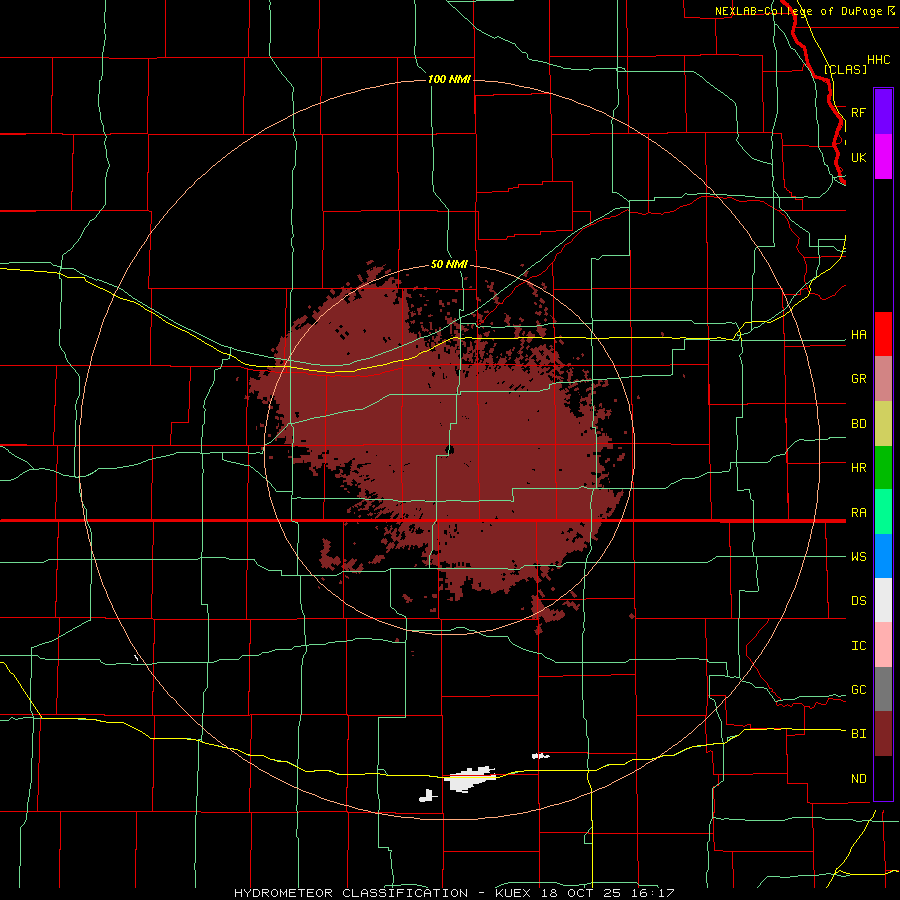
Task: Click the large white dry snow echo
Action: [x=471, y=779]
